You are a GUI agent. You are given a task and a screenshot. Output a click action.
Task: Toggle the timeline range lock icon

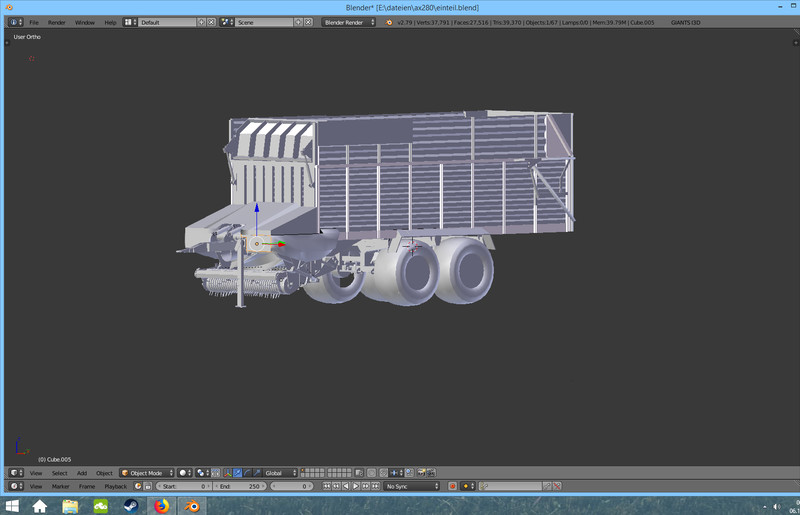(x=146, y=486)
